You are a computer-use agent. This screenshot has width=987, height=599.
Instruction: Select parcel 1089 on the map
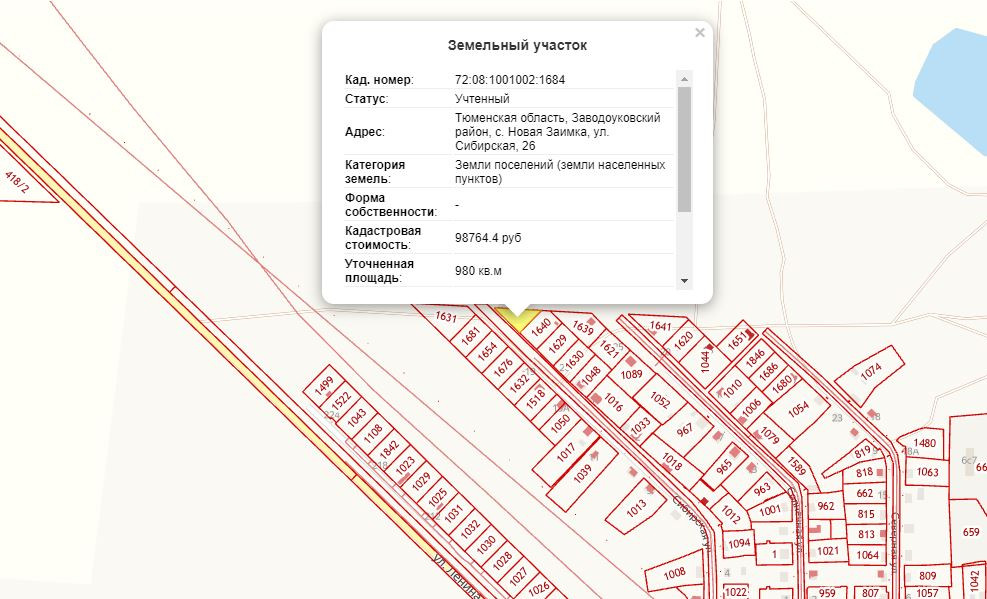[x=631, y=374]
